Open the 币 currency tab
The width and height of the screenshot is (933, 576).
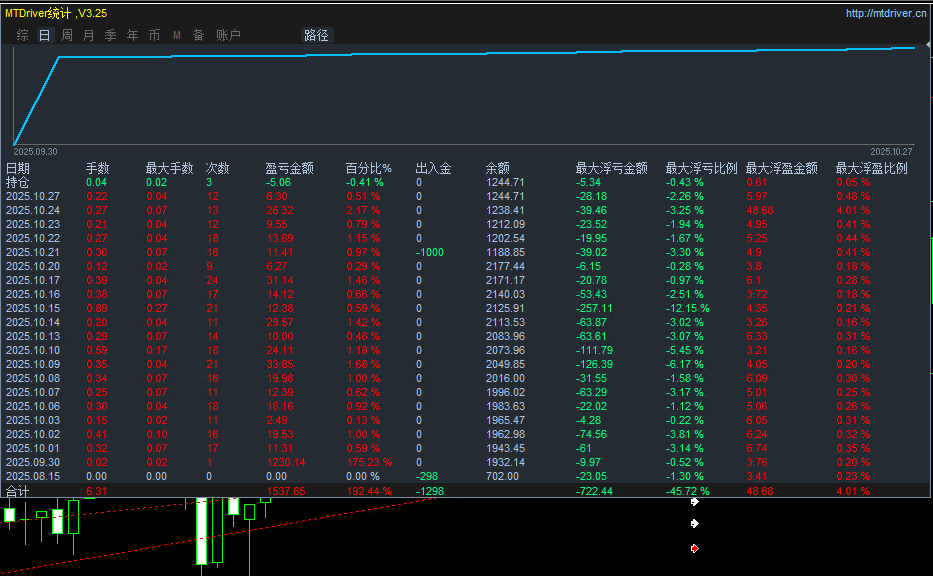click(x=154, y=36)
